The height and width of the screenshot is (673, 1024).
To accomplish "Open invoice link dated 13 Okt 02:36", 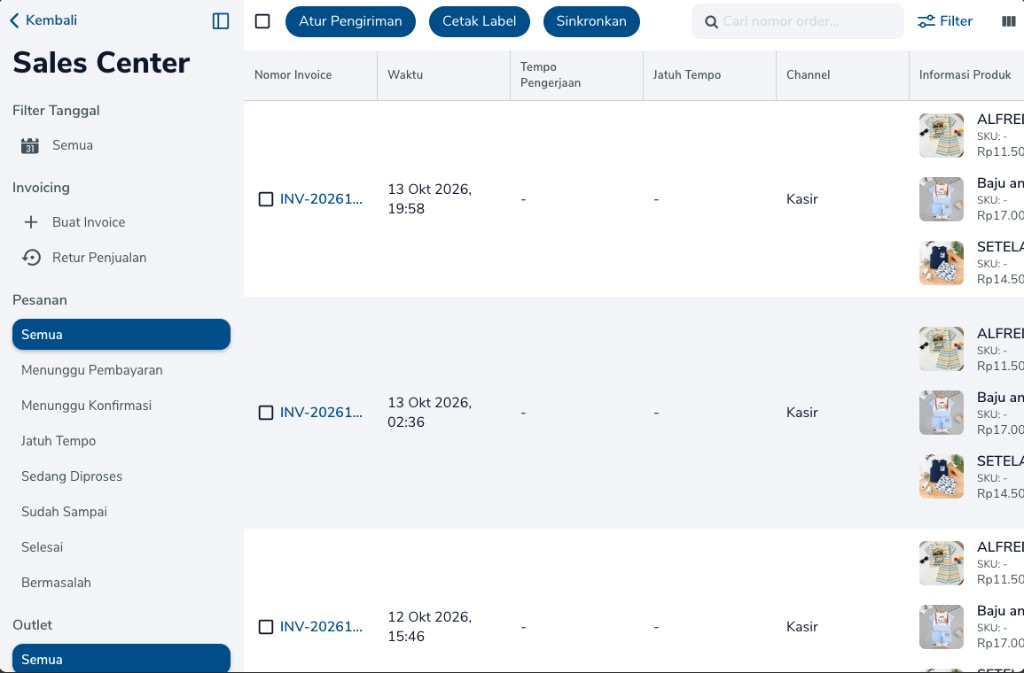I will pos(321,413).
